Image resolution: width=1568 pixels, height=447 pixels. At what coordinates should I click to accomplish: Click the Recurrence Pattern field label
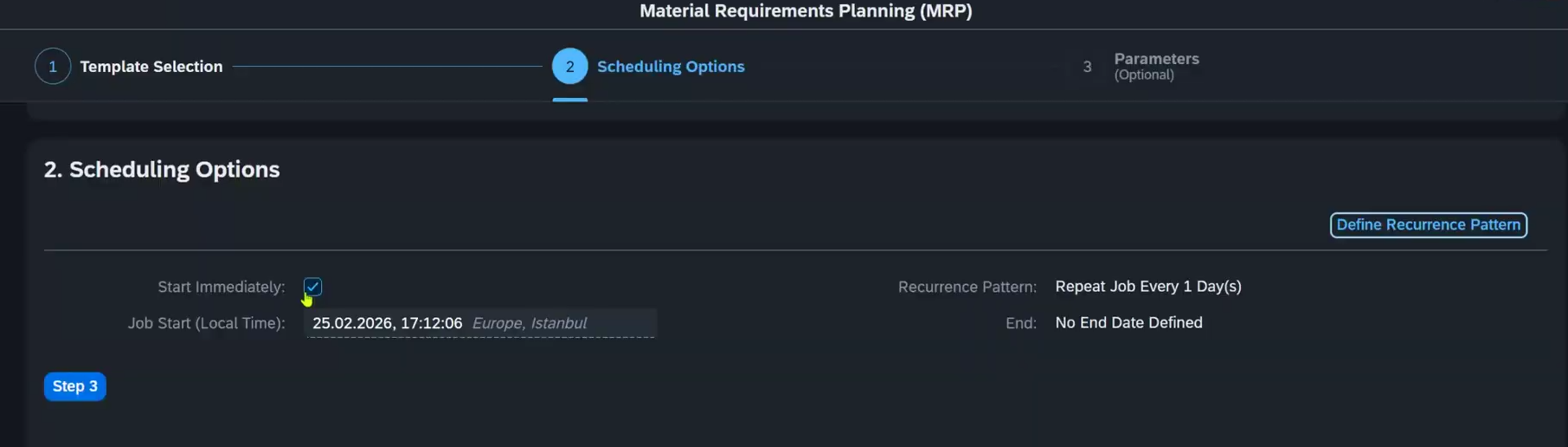click(x=967, y=287)
